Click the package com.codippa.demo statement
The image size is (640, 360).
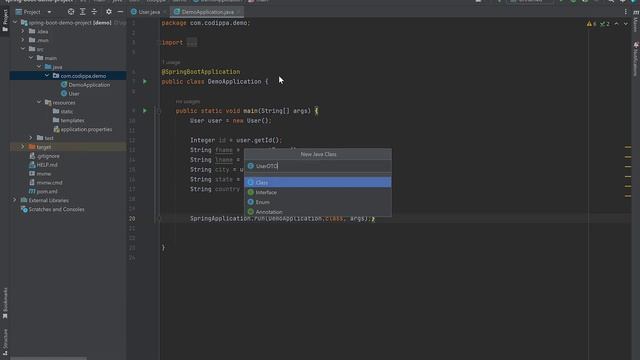tap(206, 23)
